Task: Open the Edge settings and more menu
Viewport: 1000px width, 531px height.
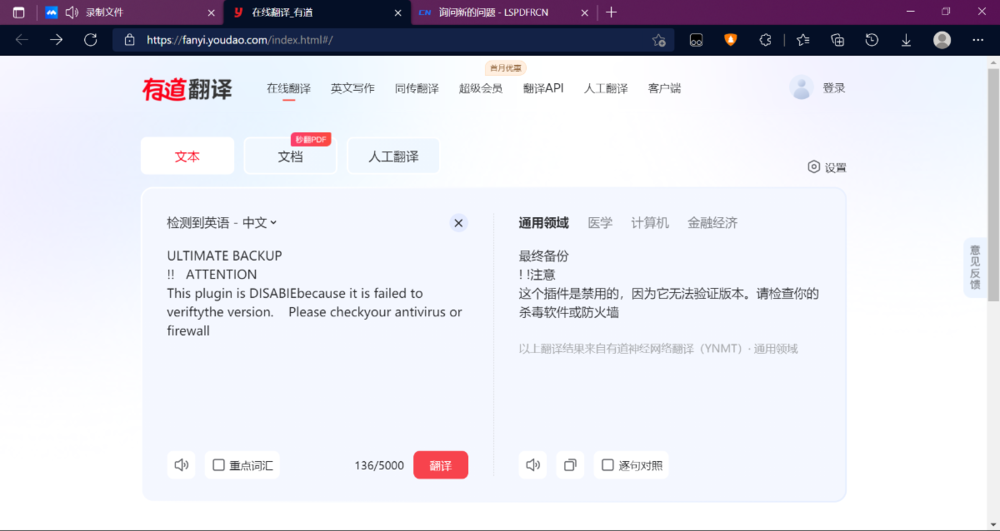Action: pos(978,40)
